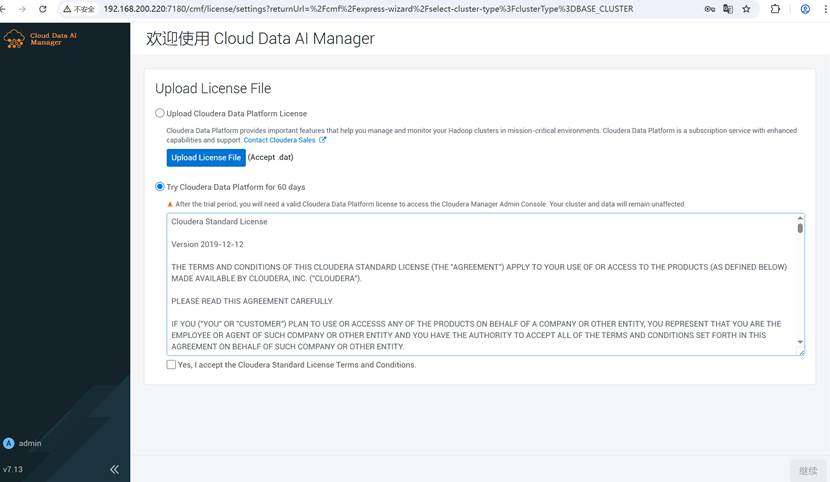830x482 pixels.
Task: Bookmark this page with star icon
Action: (746, 9)
